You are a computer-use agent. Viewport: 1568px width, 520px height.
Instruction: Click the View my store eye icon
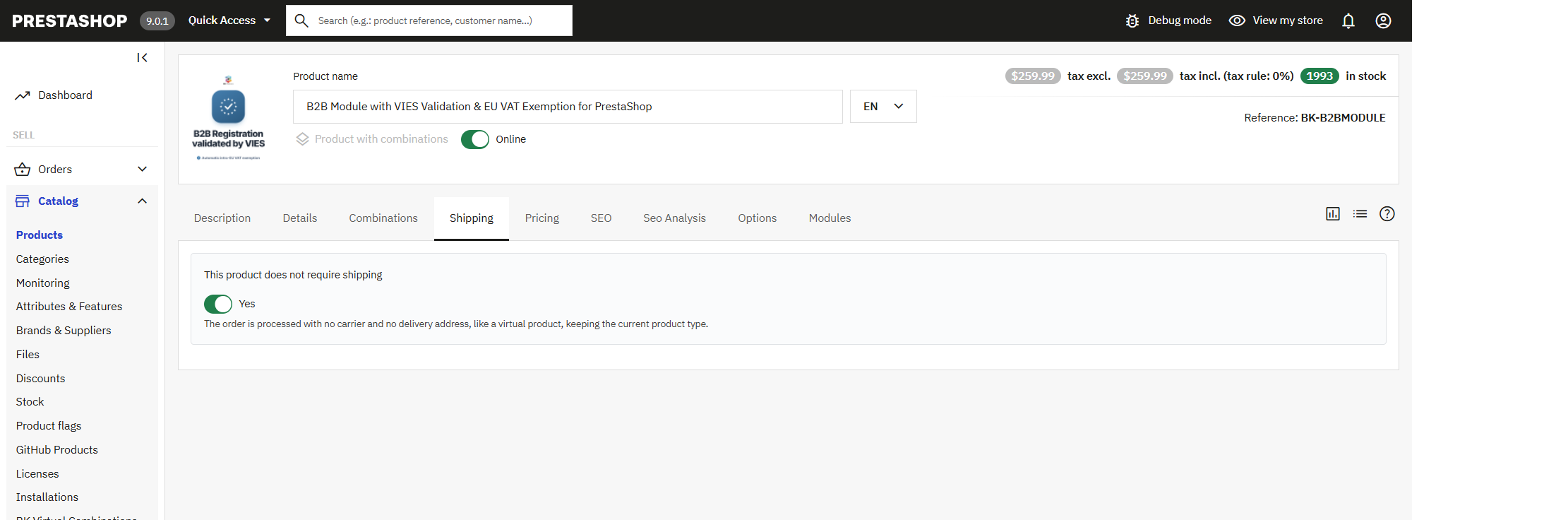pyautogui.click(x=1237, y=20)
